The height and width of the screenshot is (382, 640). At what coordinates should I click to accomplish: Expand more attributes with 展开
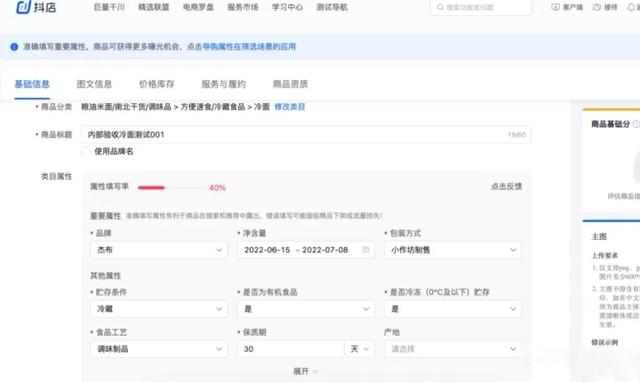[305, 371]
